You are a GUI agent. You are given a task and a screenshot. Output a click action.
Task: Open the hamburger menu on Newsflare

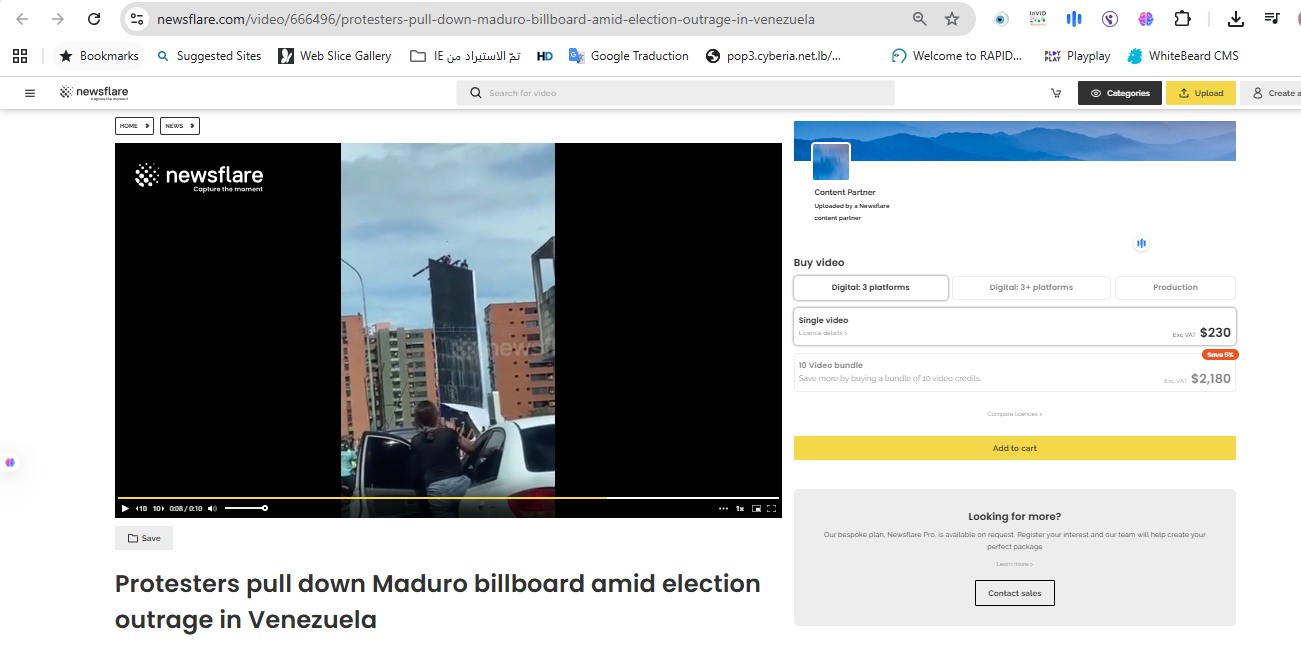[x=30, y=93]
